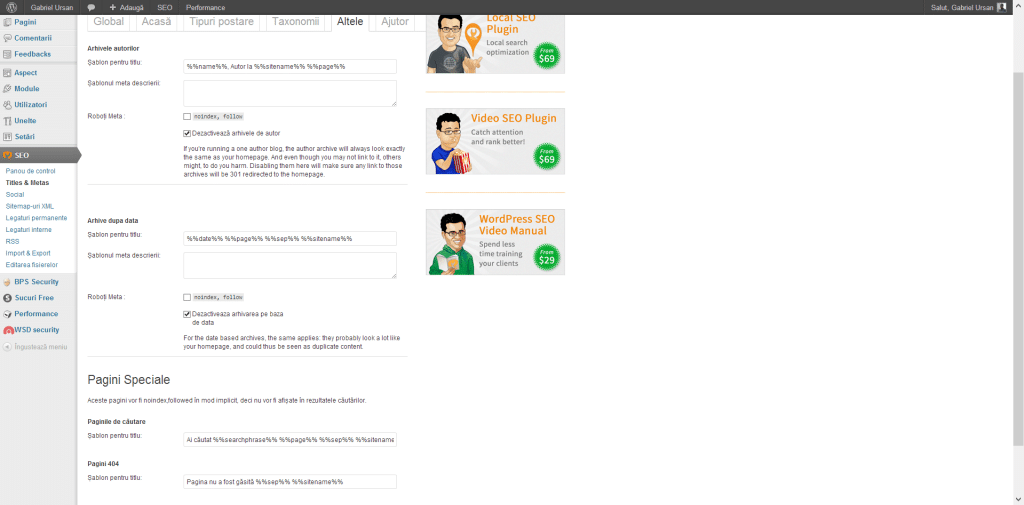The width and height of the screenshot is (1024, 505).
Task: Switch to the Tipuri postare tab
Action: coord(221,21)
